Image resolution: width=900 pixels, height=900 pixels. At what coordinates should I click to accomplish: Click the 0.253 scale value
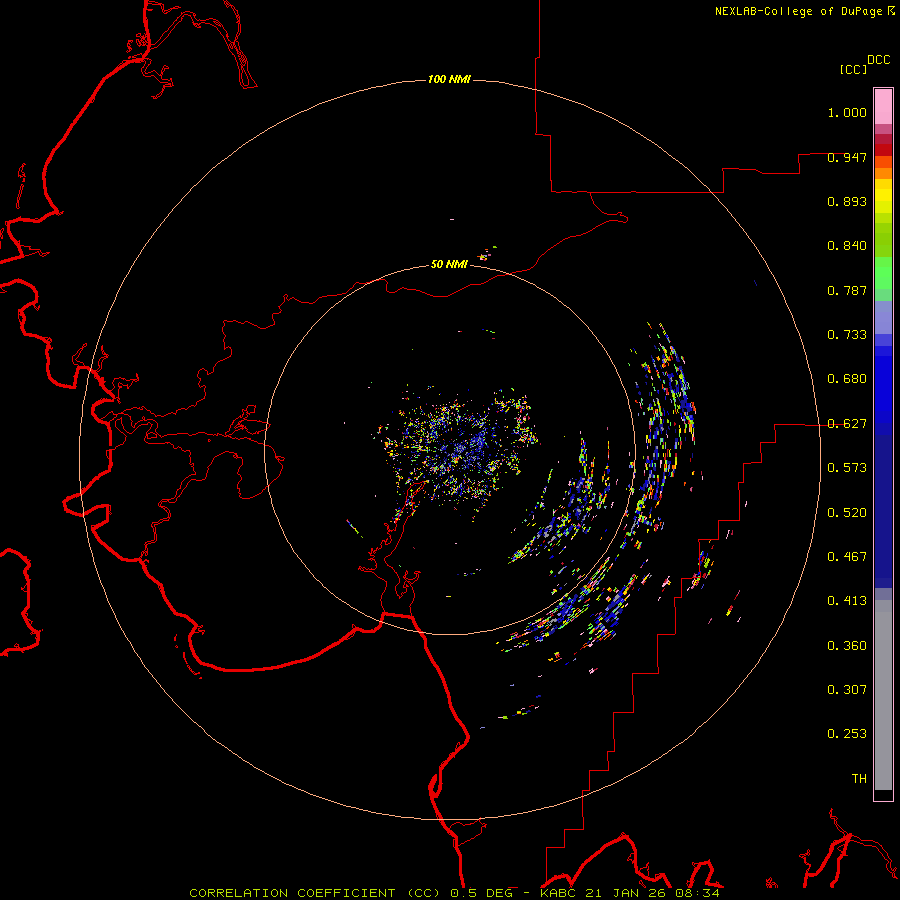pyautogui.click(x=847, y=734)
